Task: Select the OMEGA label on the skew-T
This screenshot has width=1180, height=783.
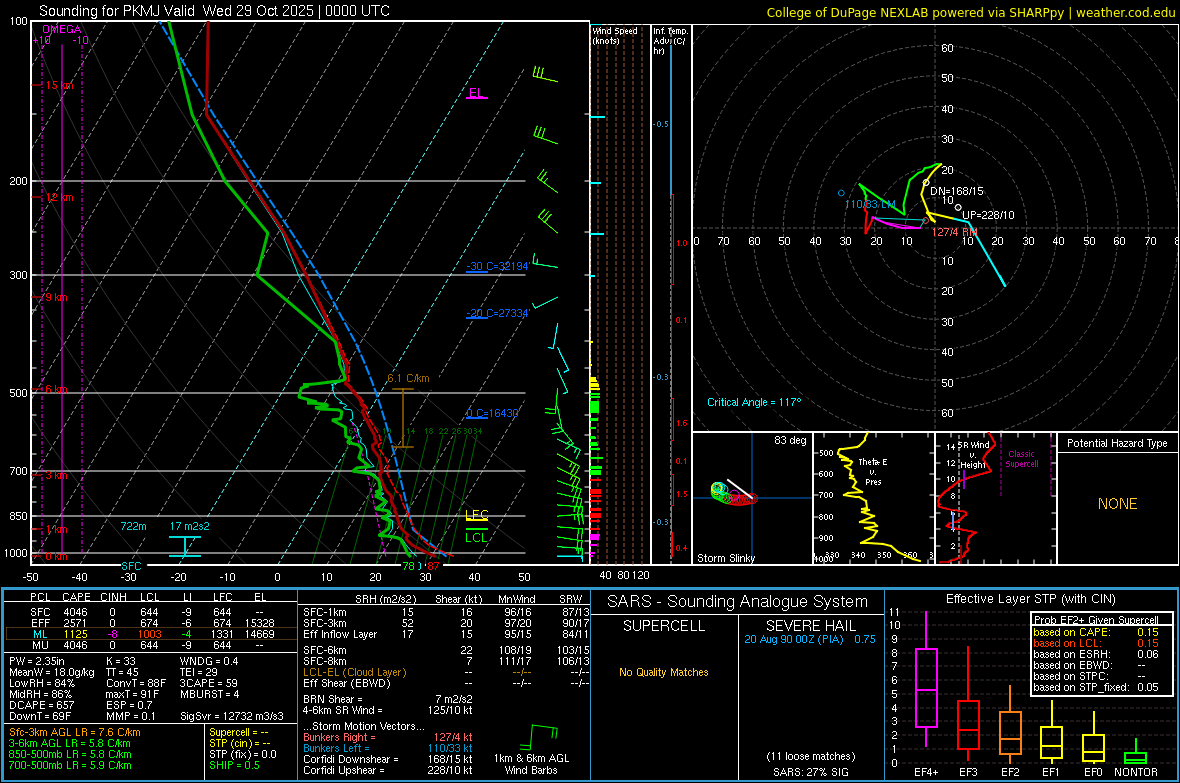Action: [x=62, y=29]
